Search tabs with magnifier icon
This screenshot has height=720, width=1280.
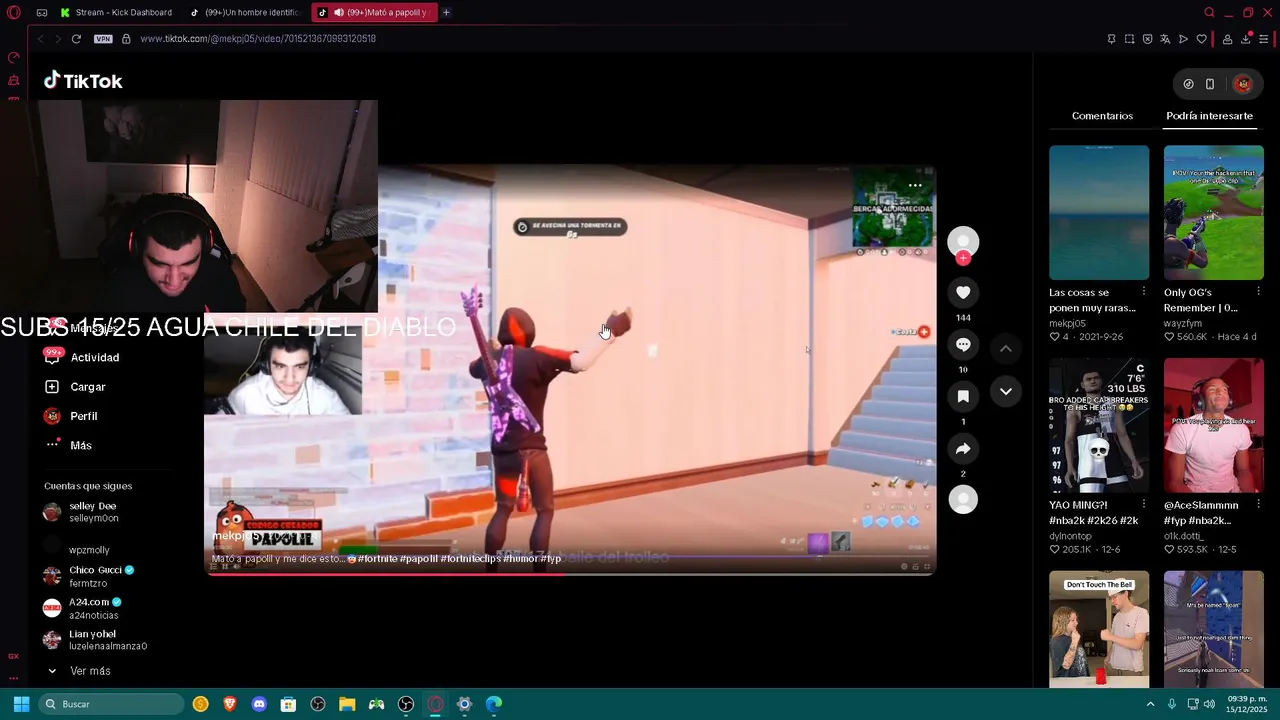[1209, 12]
